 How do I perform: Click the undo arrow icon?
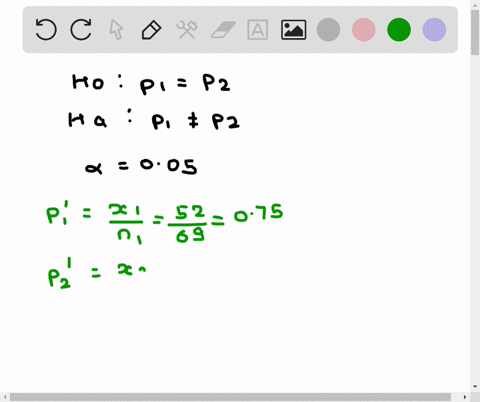coord(46,30)
